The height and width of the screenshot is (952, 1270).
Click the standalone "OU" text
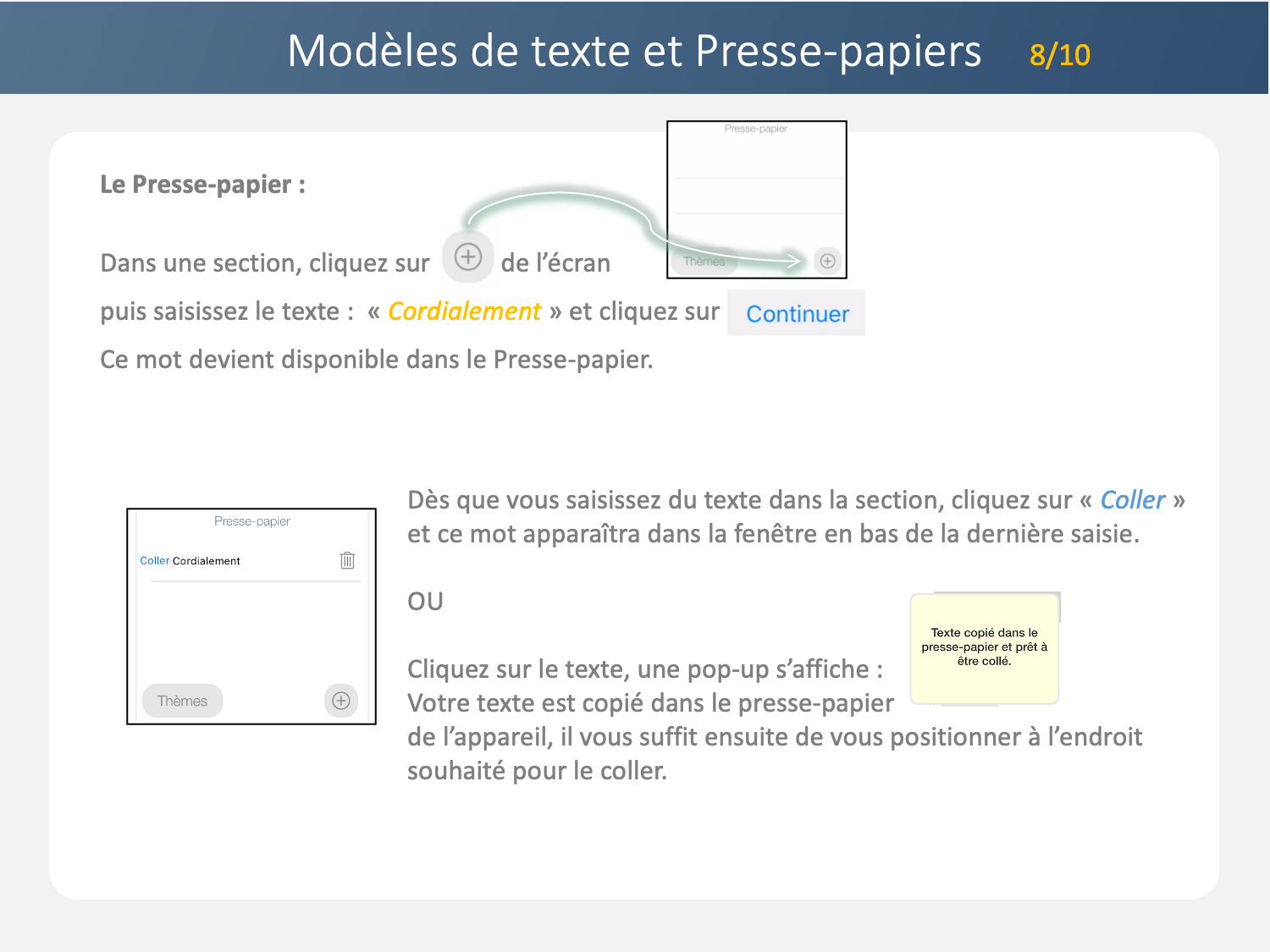point(425,602)
